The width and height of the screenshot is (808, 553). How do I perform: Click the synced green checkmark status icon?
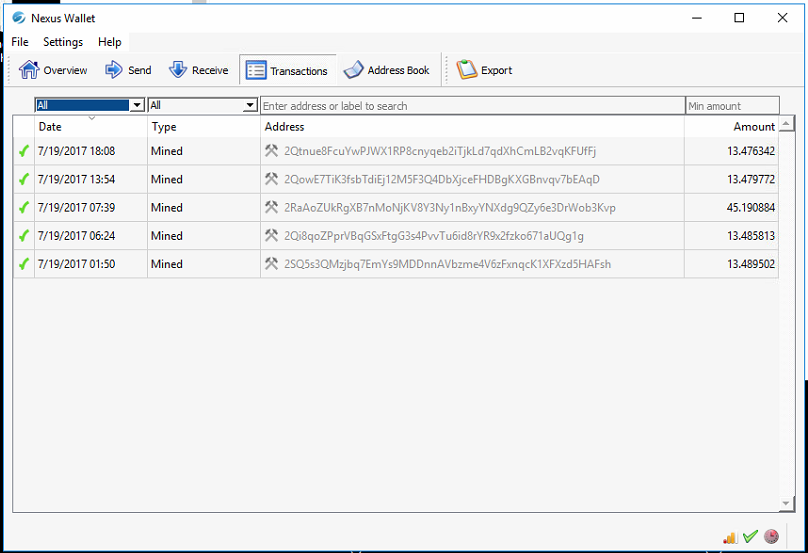click(750, 537)
